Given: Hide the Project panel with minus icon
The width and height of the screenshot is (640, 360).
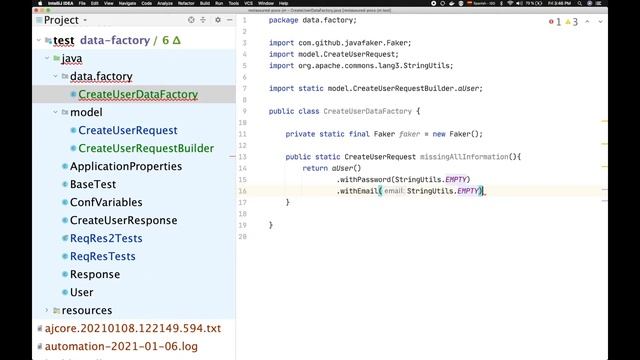Looking at the screenshot, I should point(229,20).
